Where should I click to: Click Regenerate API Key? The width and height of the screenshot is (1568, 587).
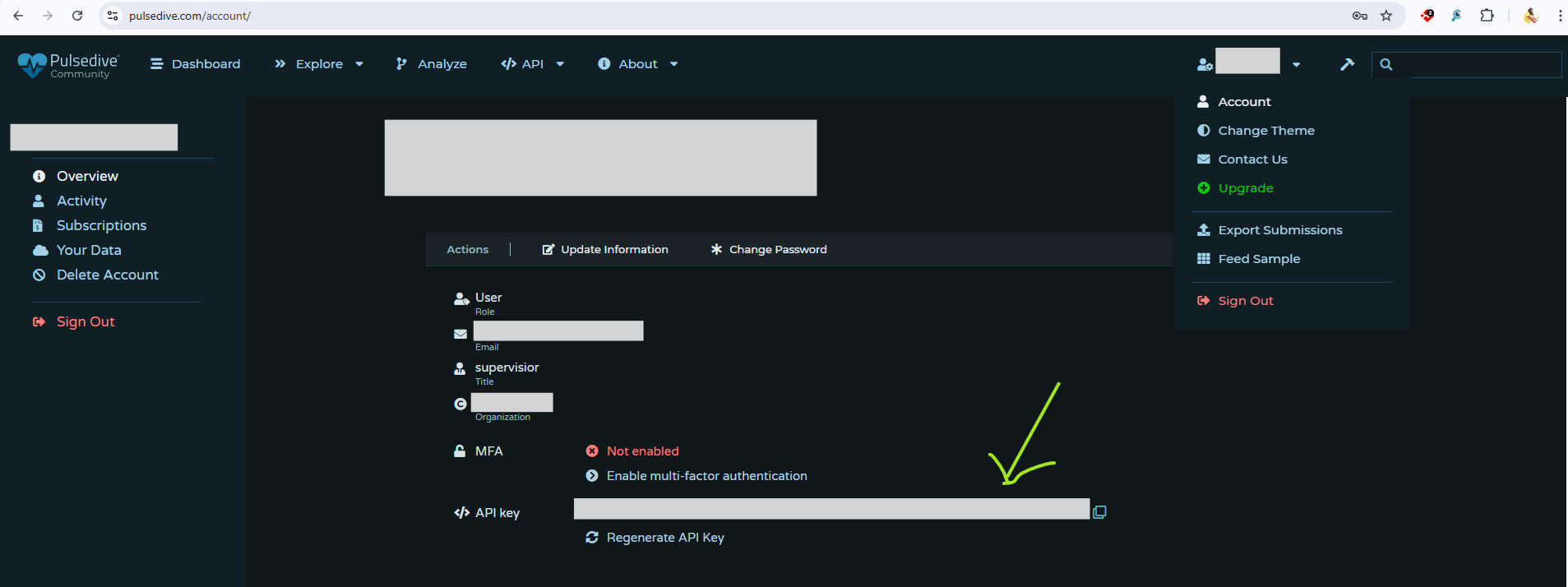(664, 538)
